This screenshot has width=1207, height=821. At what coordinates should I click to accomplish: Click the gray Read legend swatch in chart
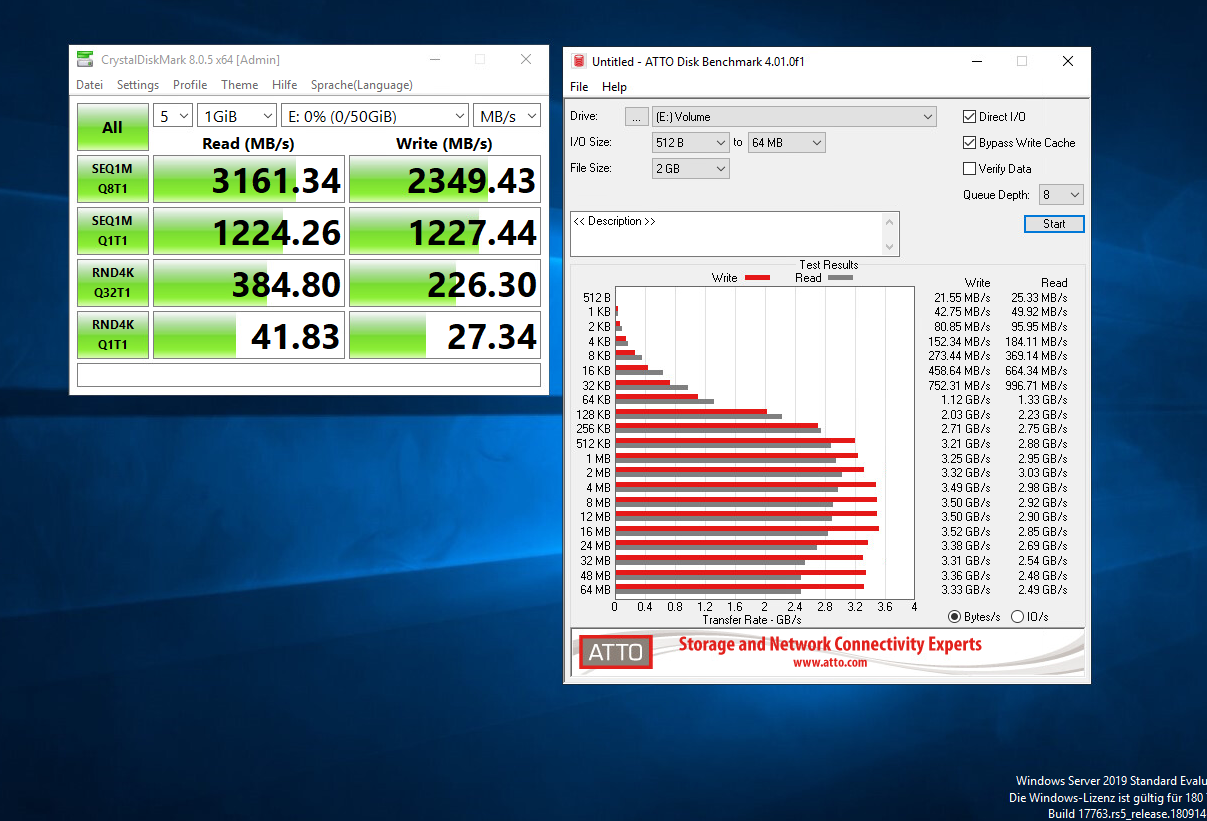840,278
